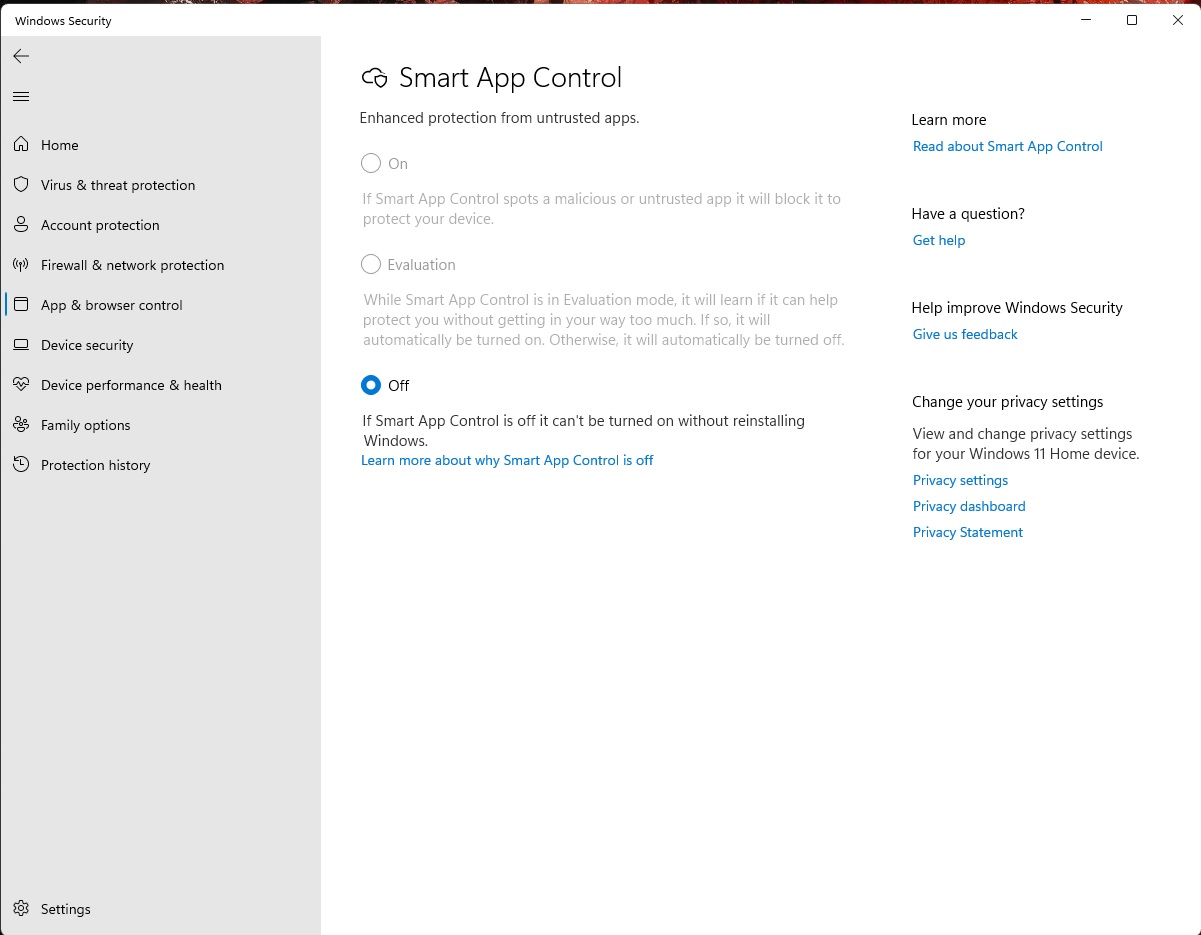The image size is (1201, 935).
Task: Click the Protection history clock icon
Action: point(21,465)
